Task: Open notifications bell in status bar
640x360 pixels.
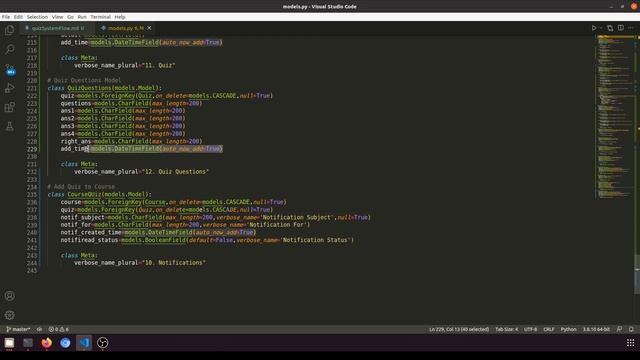Action: click(x=631, y=329)
